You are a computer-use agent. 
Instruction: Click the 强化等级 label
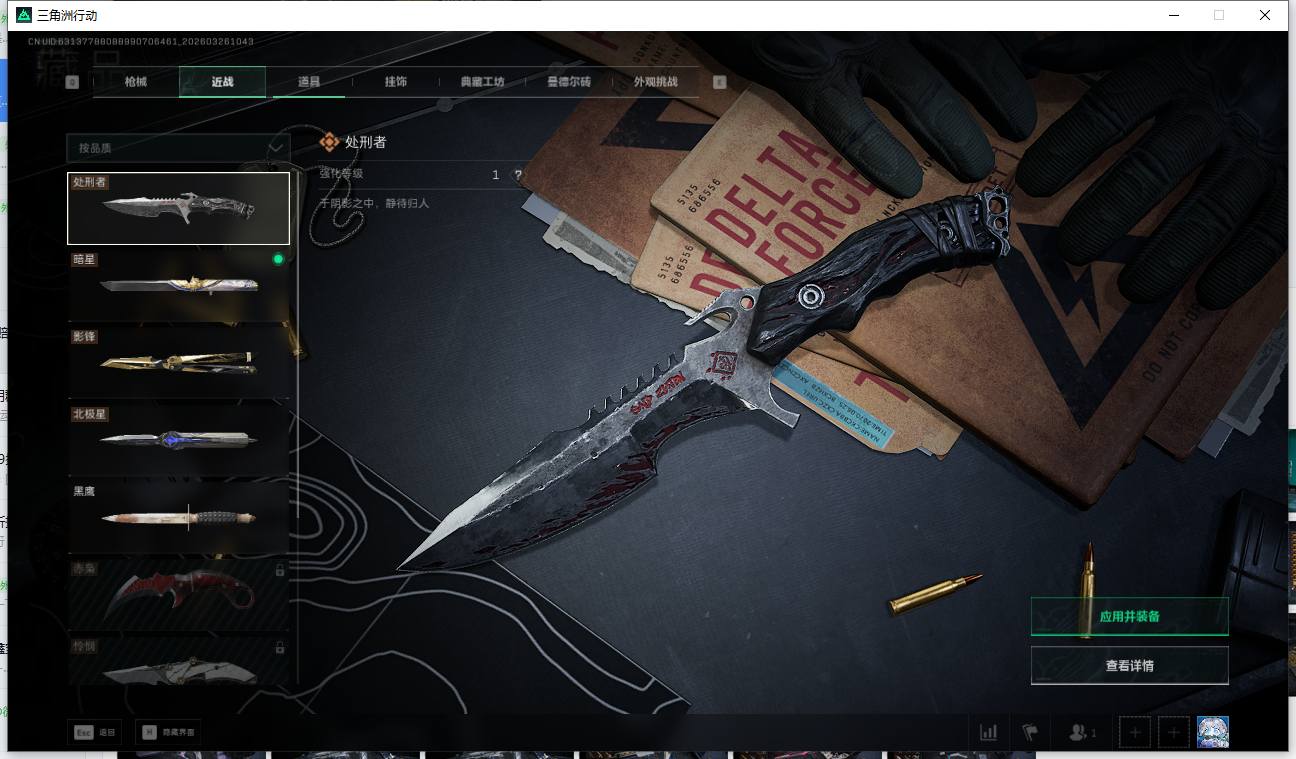pos(341,175)
